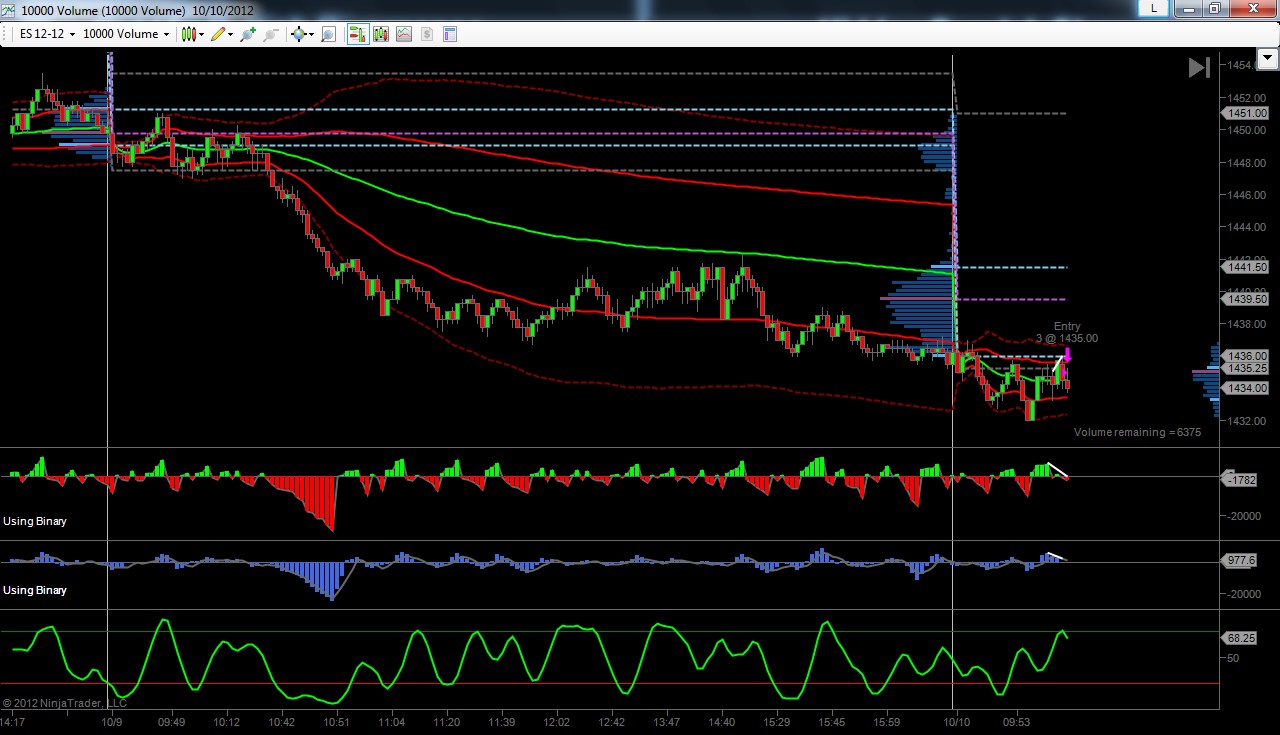Click the 'Volume remaining = 6375' text
The image size is (1280, 735).
[x=1137, y=432]
